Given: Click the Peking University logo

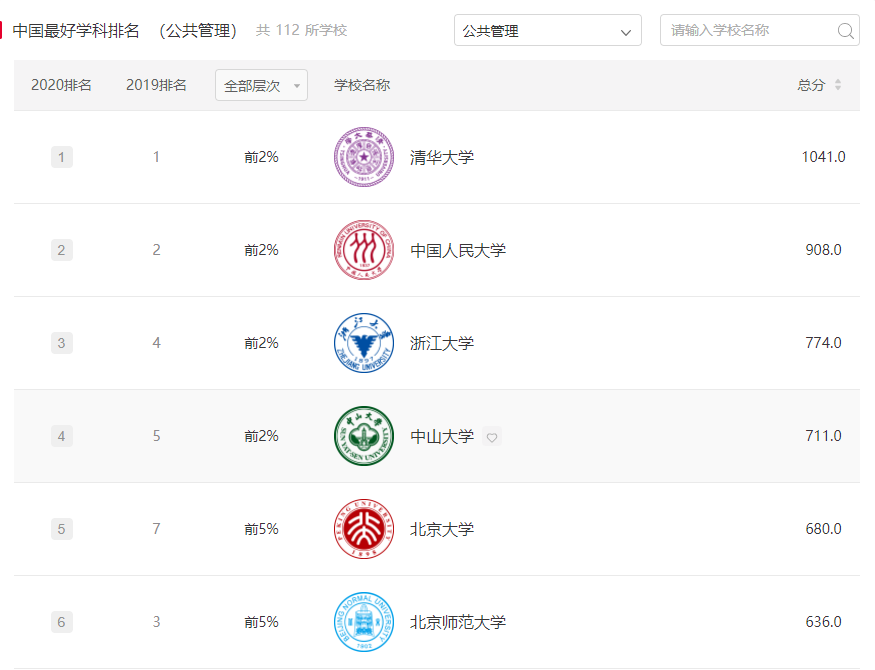Looking at the screenshot, I should 363,529.
